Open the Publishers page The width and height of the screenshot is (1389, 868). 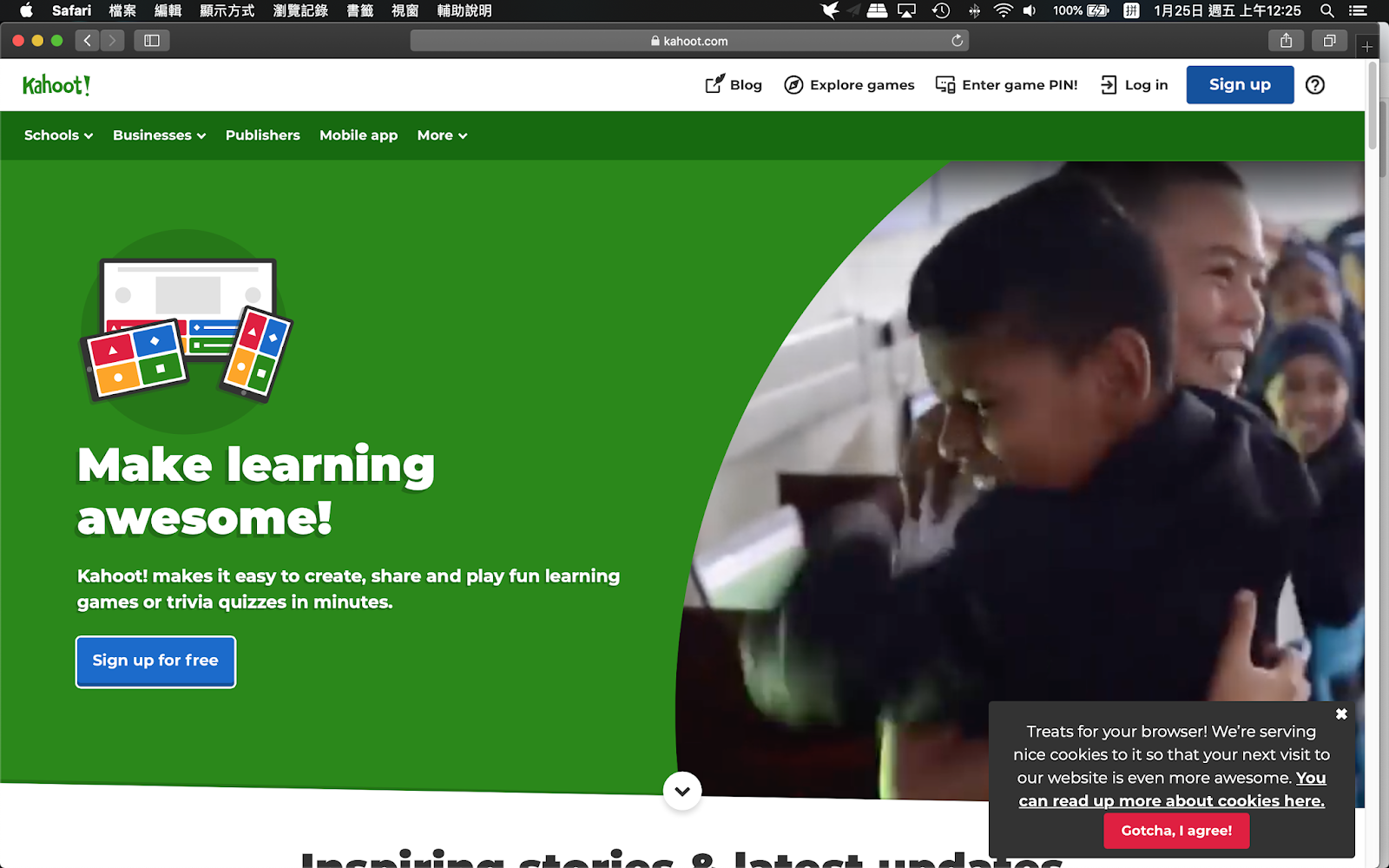point(263,135)
